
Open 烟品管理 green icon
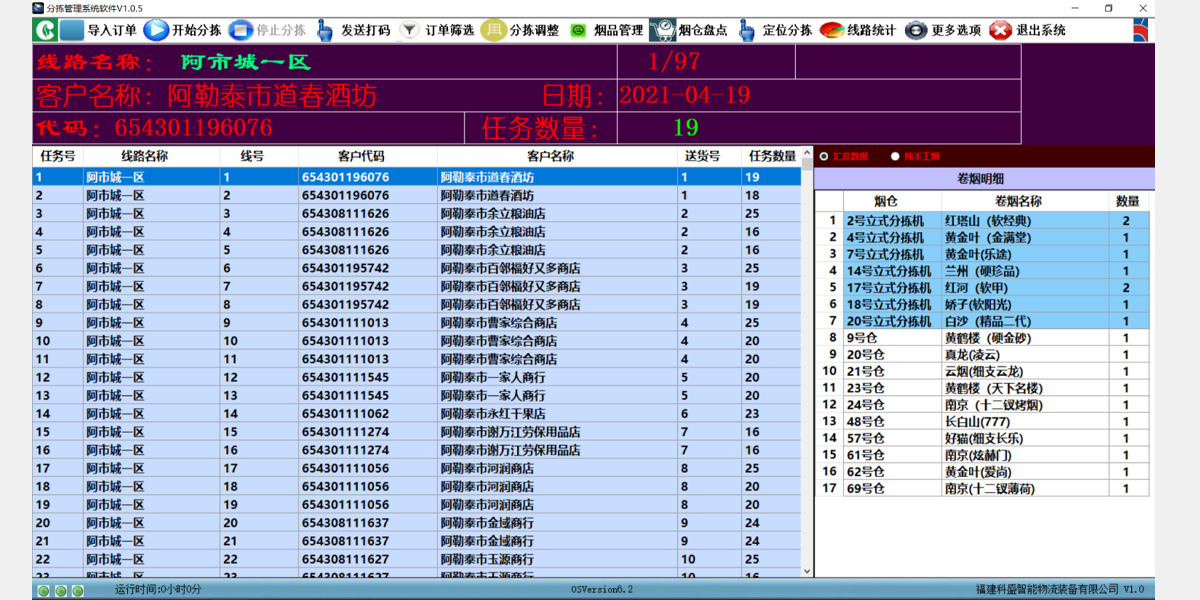pos(578,30)
